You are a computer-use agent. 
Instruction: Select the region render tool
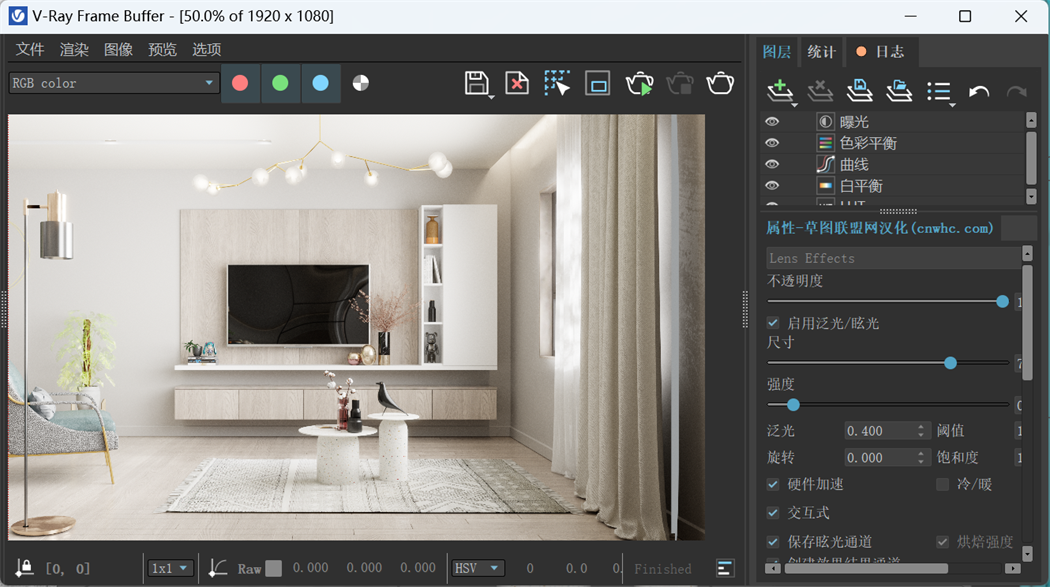(x=557, y=84)
